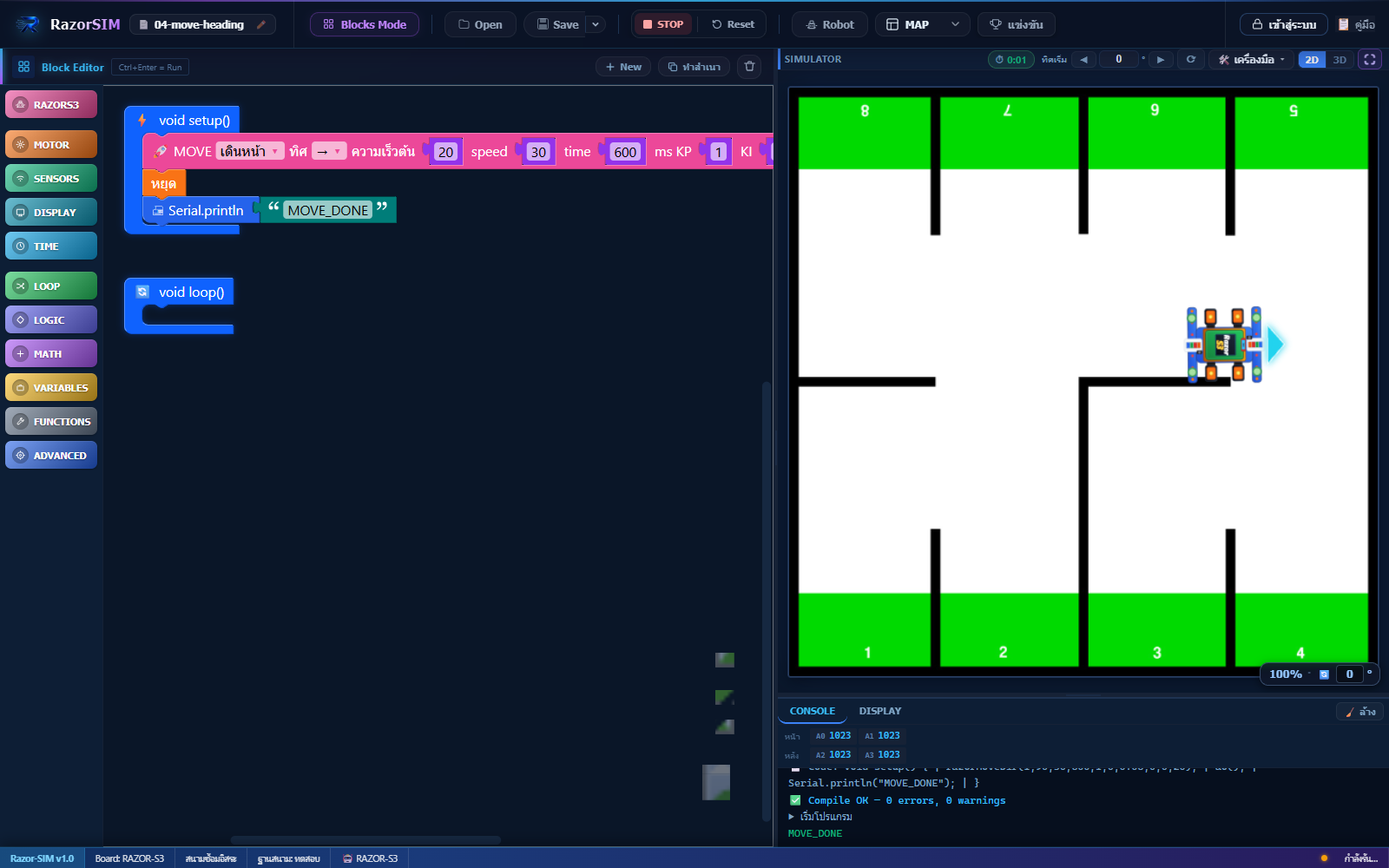Click the STOP button
The width and height of the screenshot is (1389, 868).
[663, 24]
